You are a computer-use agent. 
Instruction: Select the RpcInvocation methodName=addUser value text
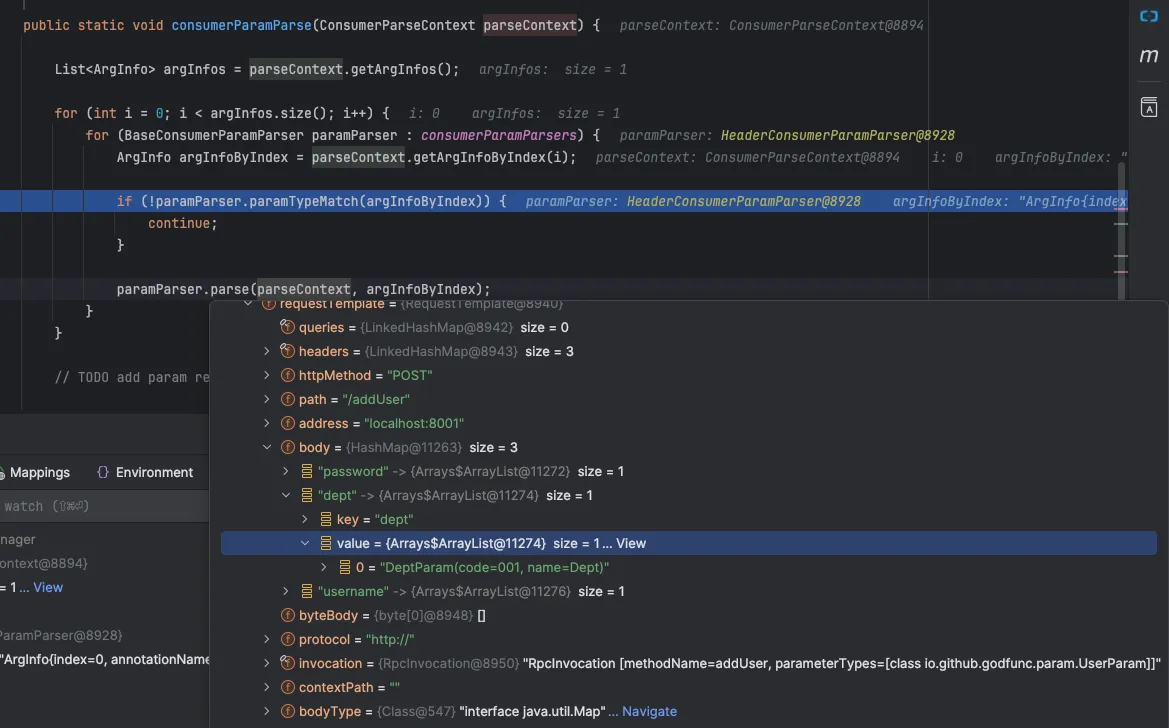[842, 663]
